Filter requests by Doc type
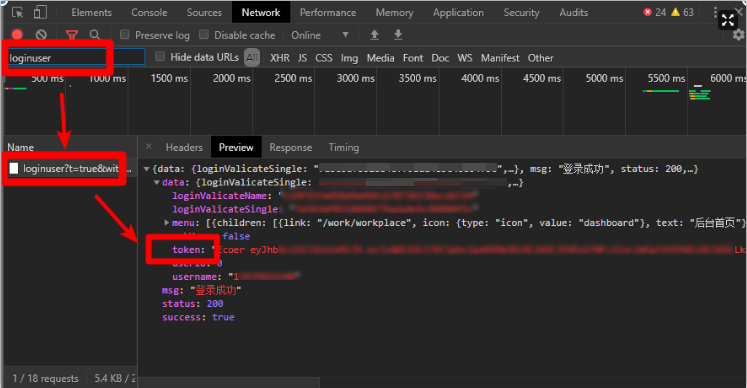 pos(440,58)
